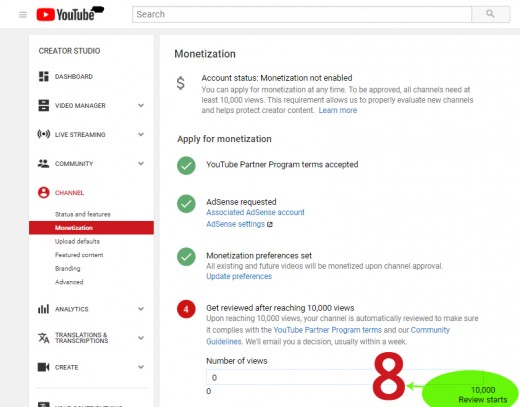Click Update preferences link
520x407 pixels.
(x=239, y=276)
